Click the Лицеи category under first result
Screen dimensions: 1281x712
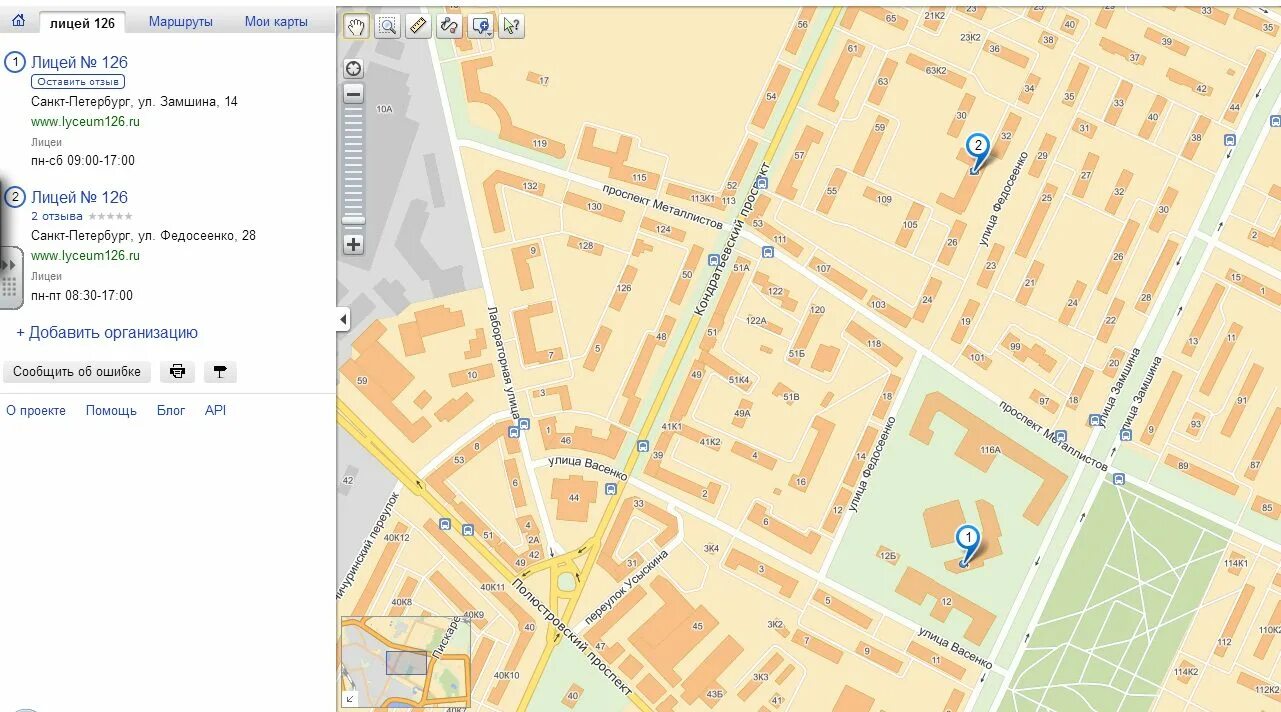click(x=46, y=143)
